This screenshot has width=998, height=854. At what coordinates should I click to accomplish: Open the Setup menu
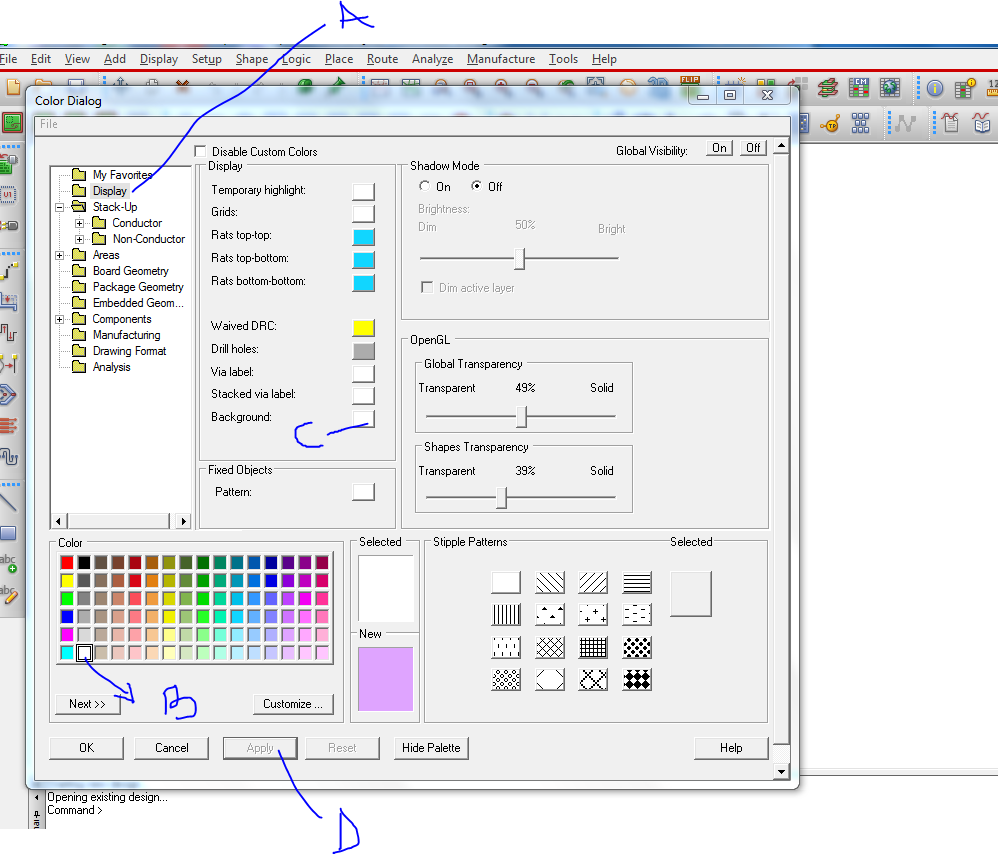click(x=207, y=59)
